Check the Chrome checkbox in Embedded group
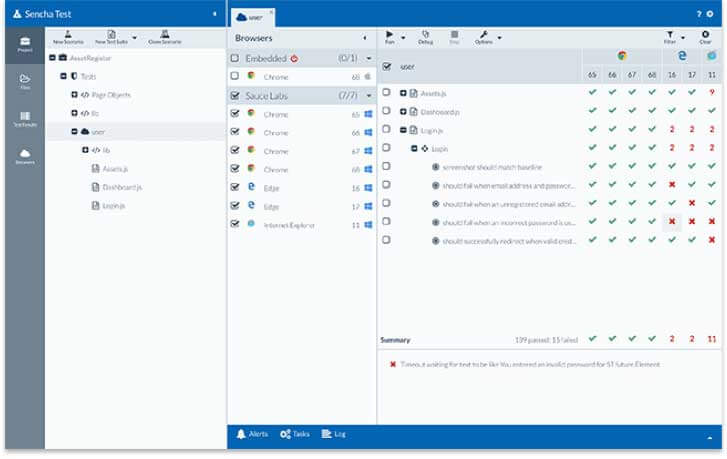 (235, 76)
